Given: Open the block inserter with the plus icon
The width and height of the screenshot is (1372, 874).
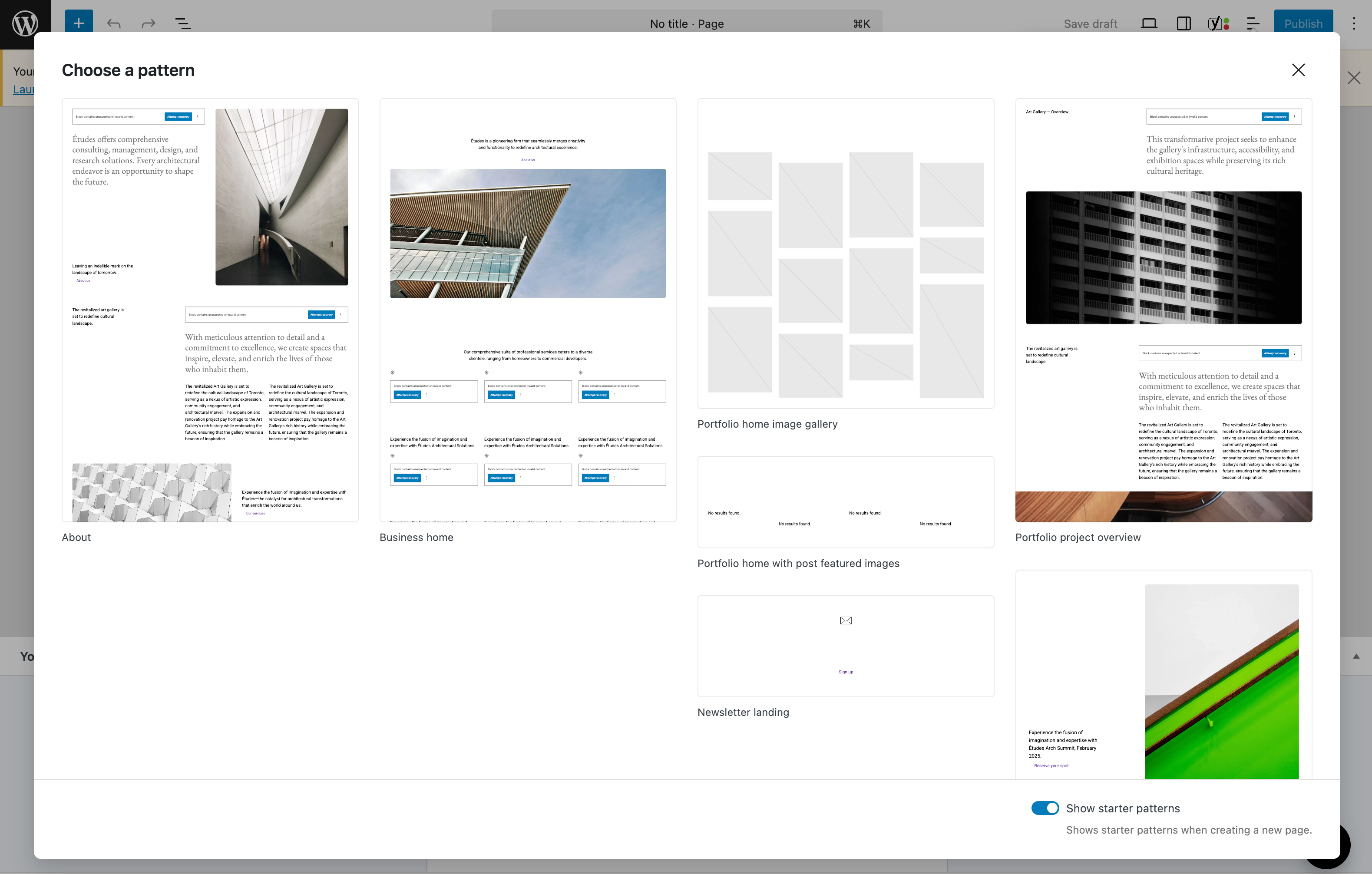Looking at the screenshot, I should click(79, 23).
